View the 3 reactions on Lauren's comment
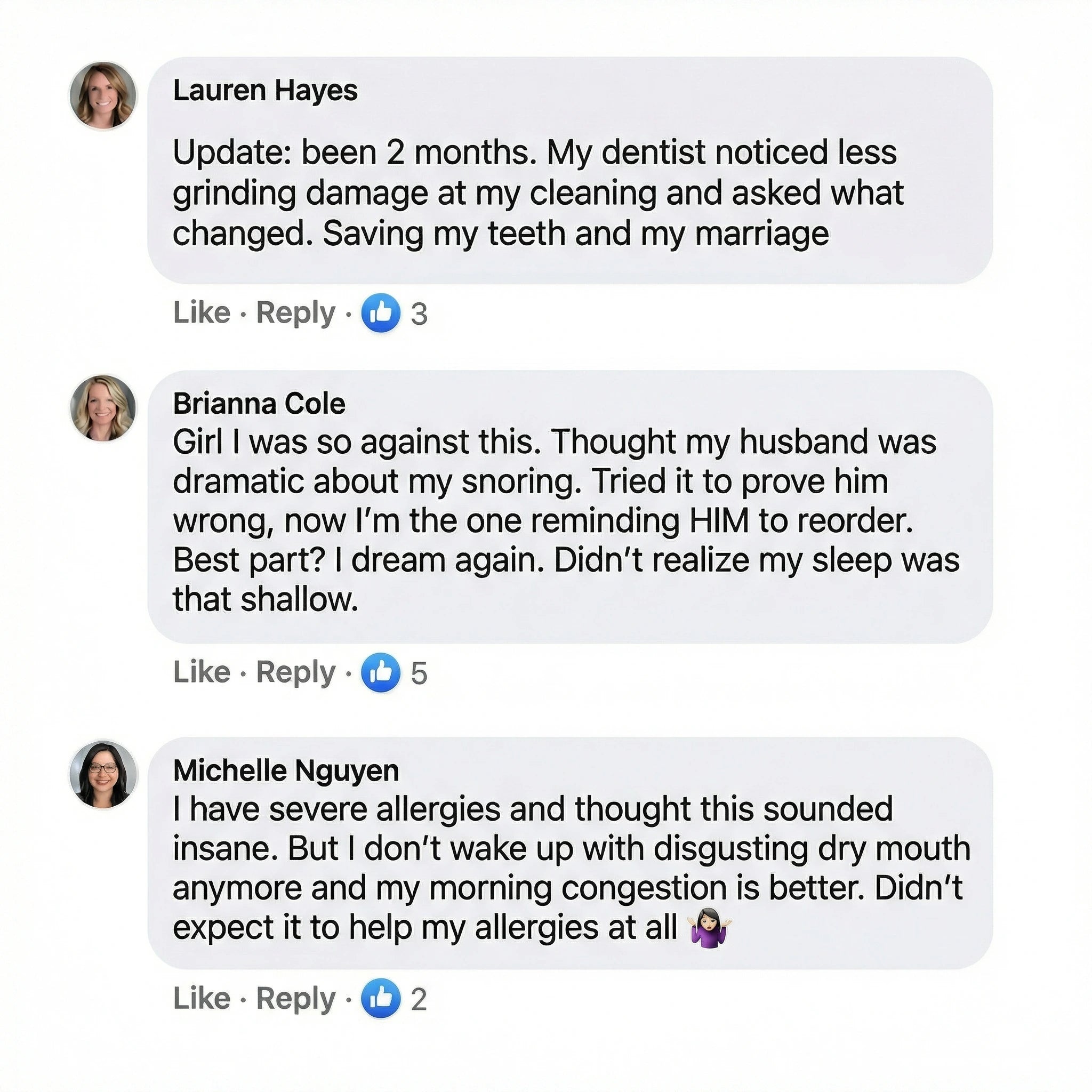Viewport: 1092px width, 1092px height. tap(419, 314)
